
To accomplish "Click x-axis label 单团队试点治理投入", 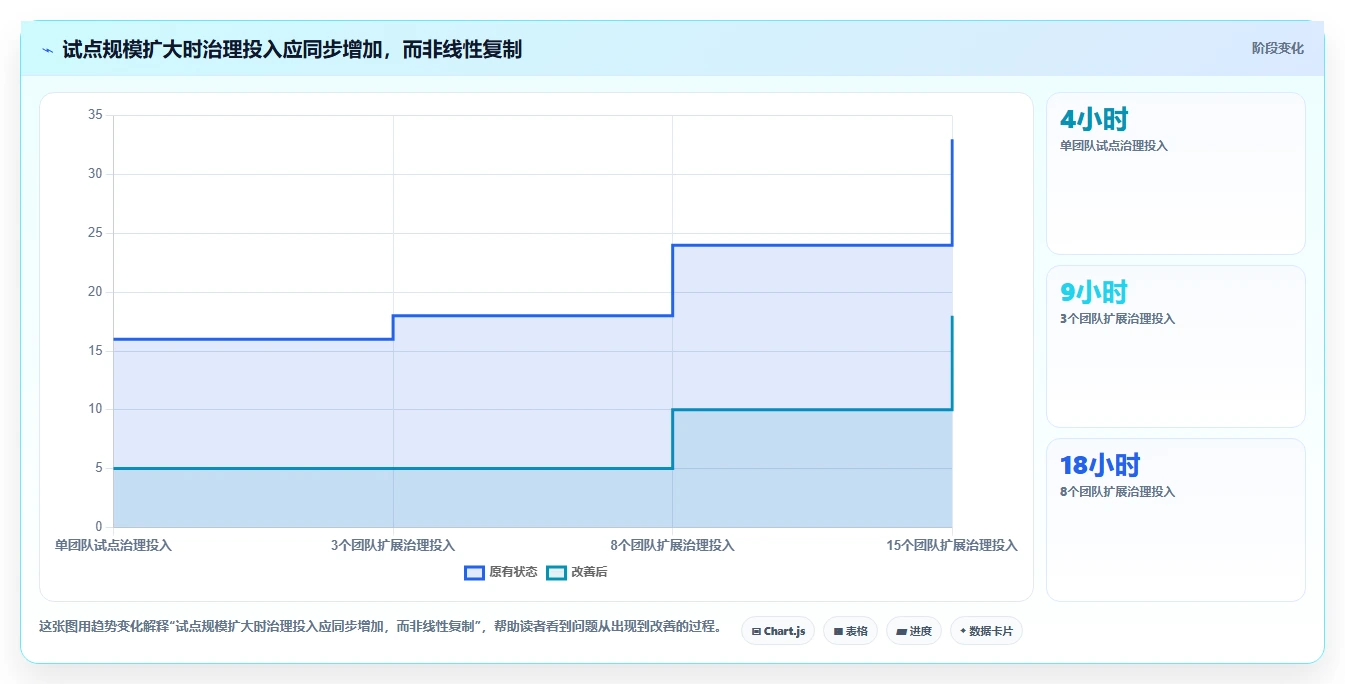I will [113, 545].
